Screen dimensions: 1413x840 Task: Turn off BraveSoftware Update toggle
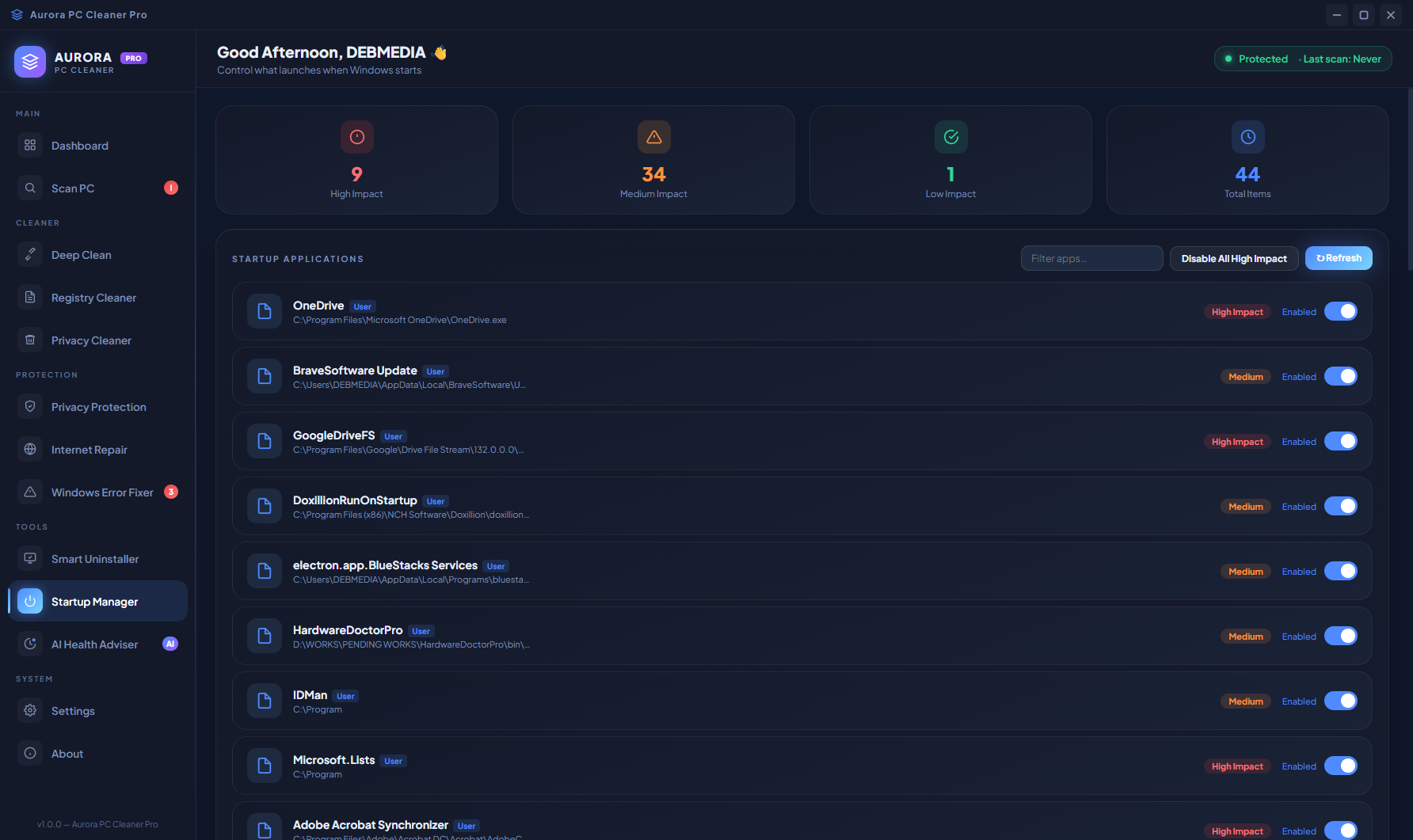(x=1341, y=376)
